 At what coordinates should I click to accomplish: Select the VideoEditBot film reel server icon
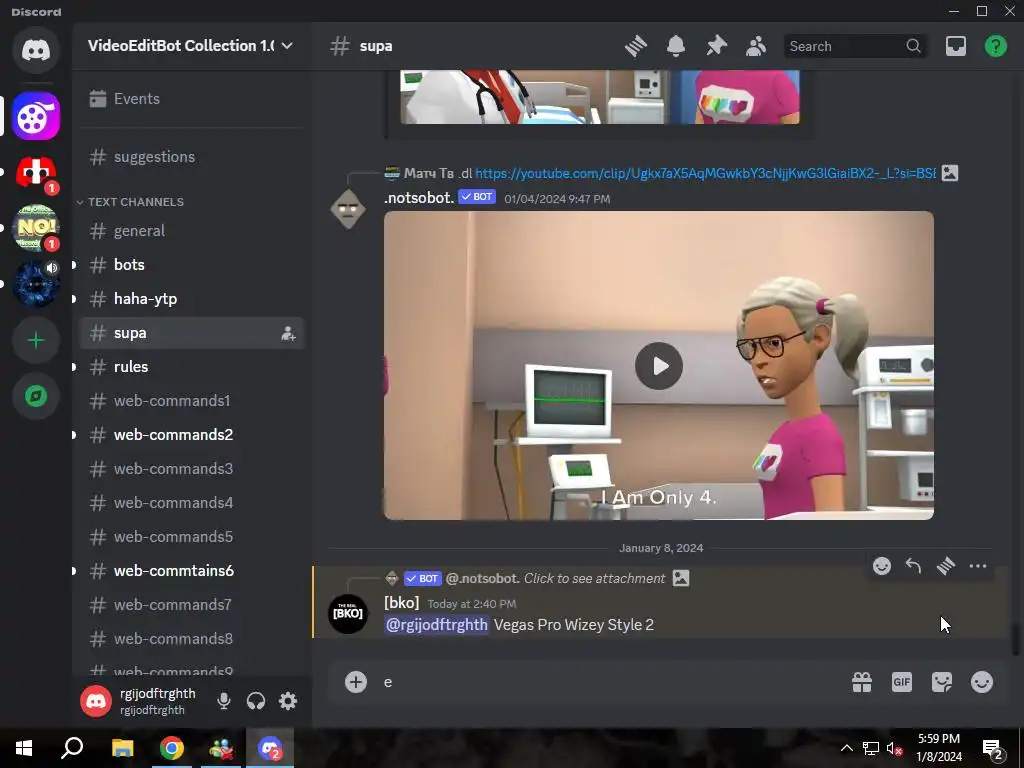point(36,116)
